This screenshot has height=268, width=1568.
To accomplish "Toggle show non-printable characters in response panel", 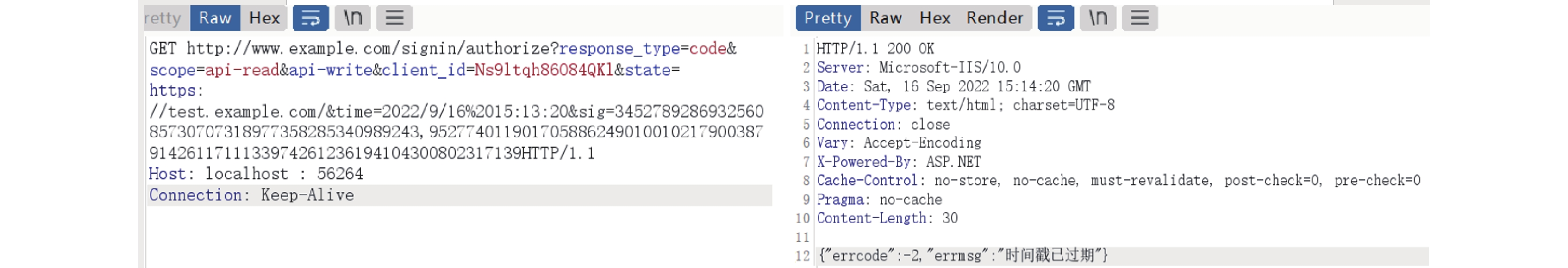I will tap(1098, 18).
